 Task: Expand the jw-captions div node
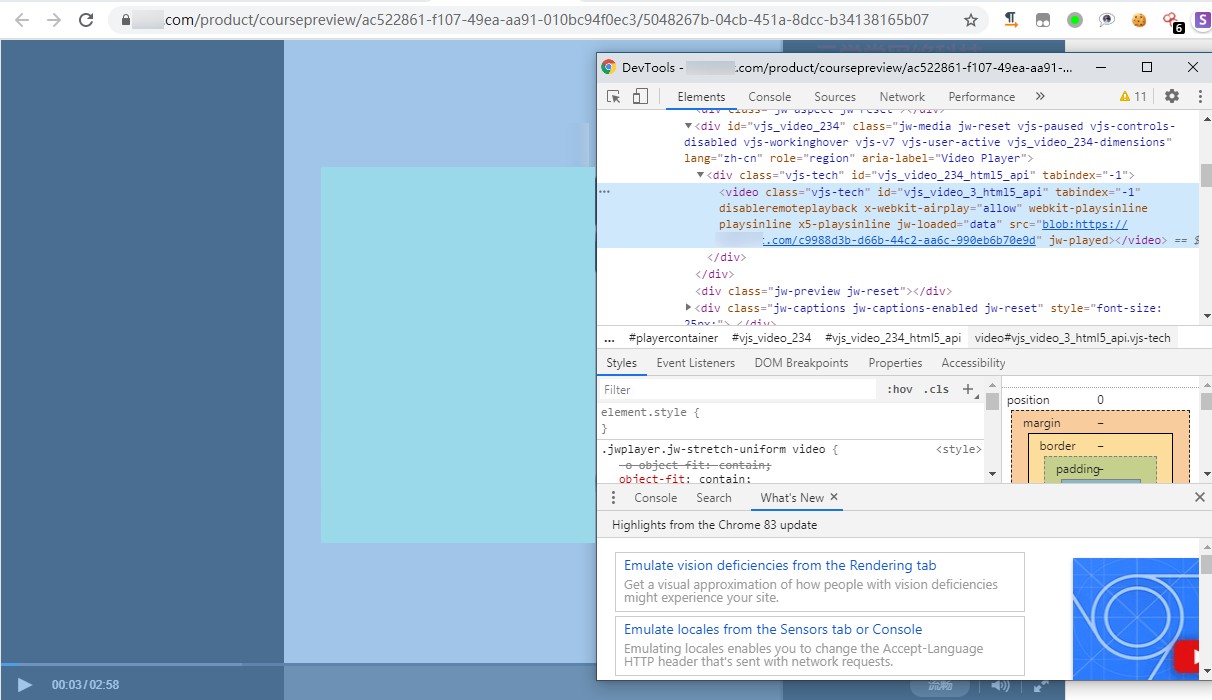pos(688,308)
